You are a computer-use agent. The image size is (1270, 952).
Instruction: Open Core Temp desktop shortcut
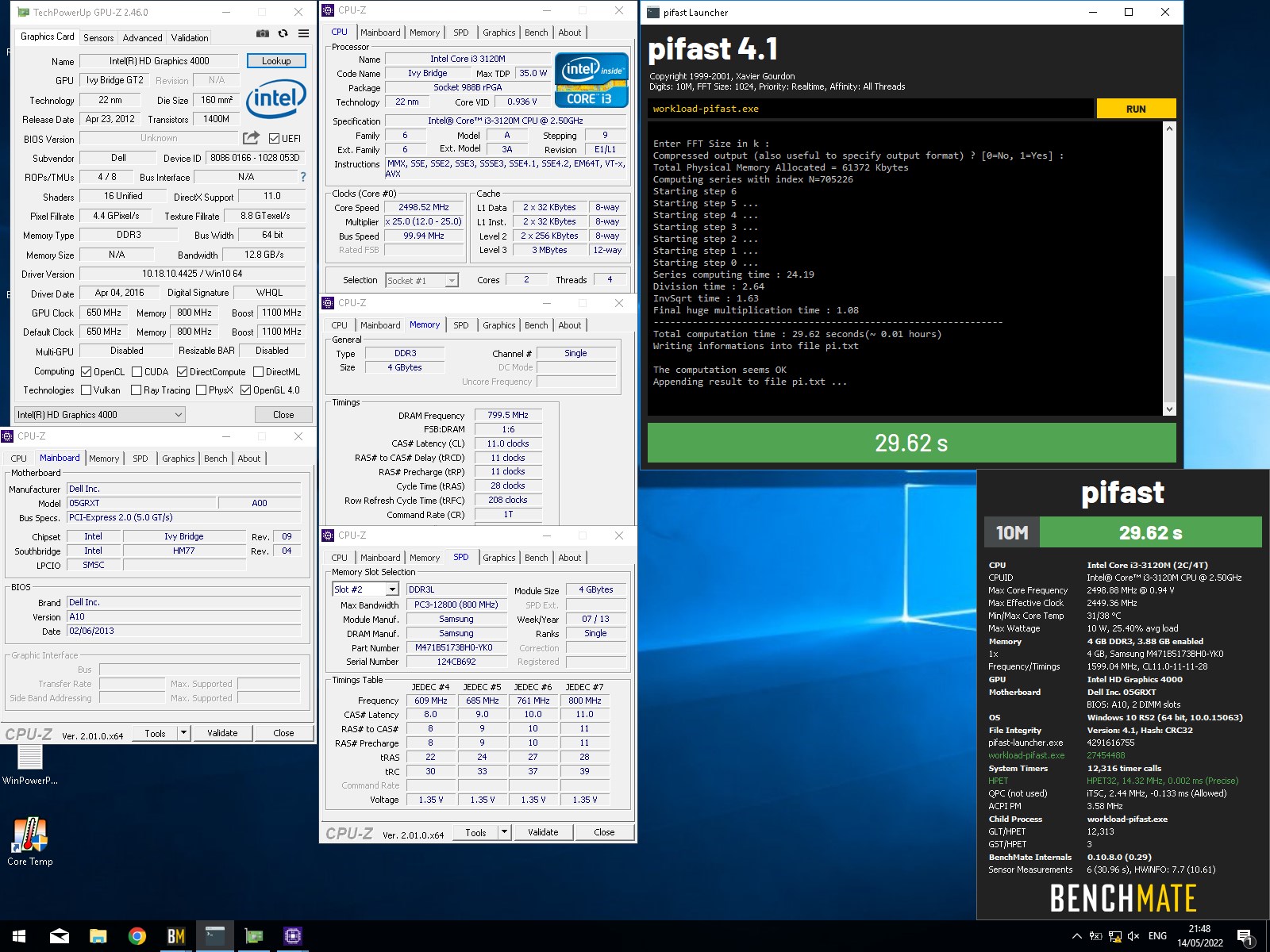pos(30,842)
